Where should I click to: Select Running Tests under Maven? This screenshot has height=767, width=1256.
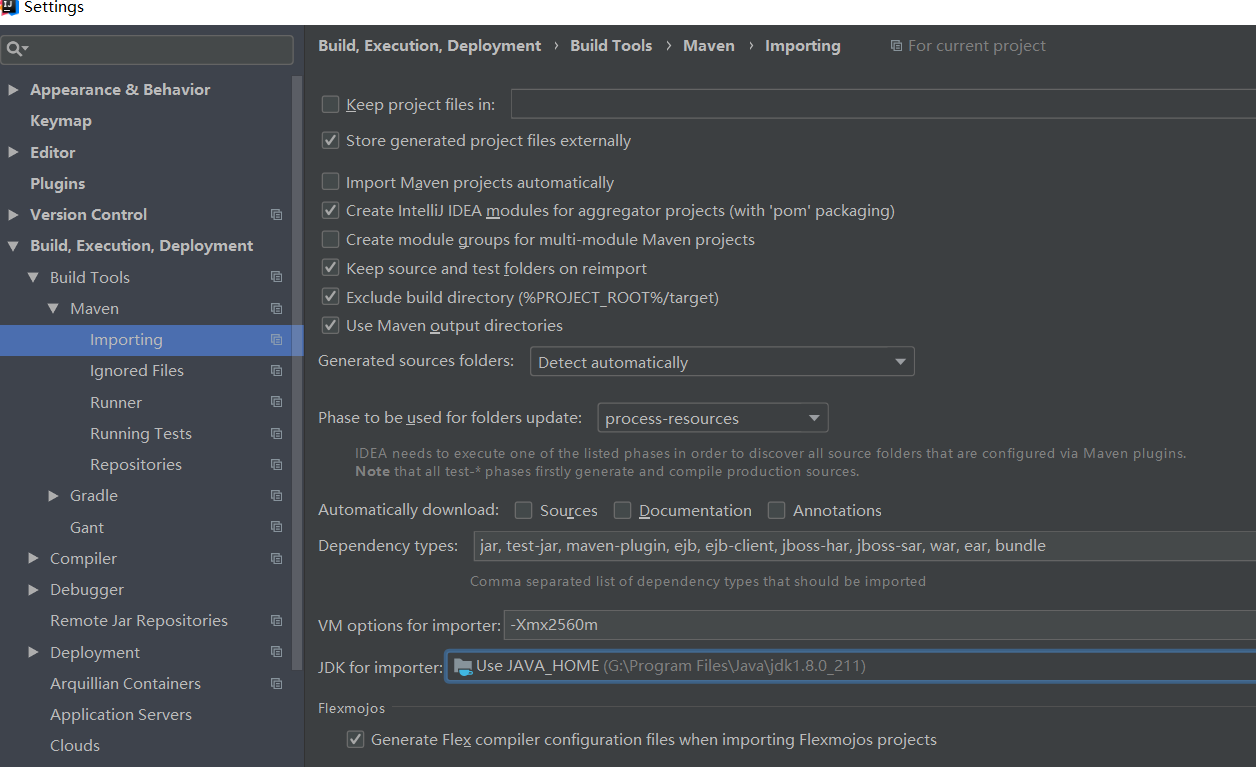[141, 434]
